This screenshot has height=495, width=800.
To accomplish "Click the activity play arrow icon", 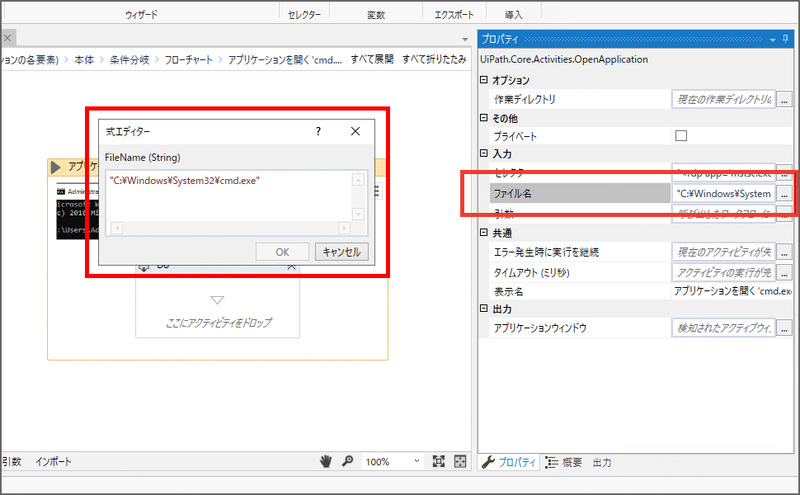I will (56, 167).
